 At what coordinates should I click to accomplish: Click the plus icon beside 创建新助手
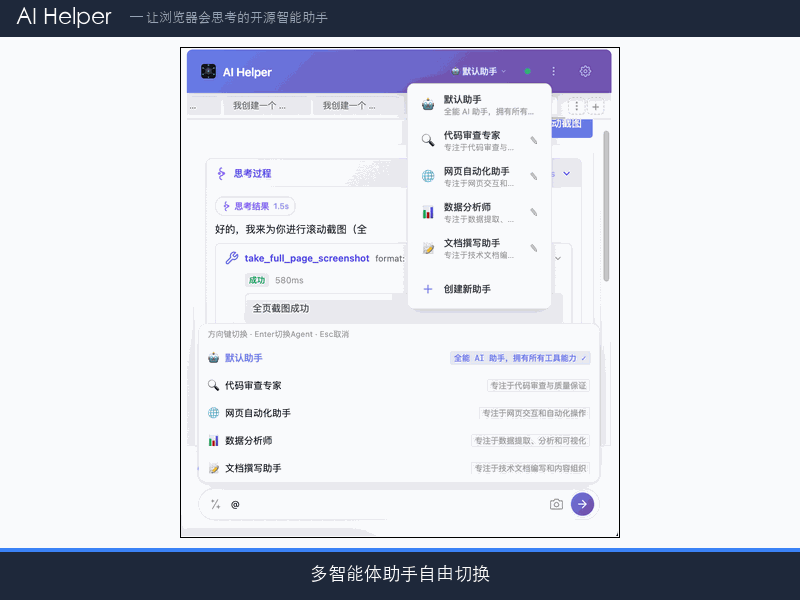[x=428, y=289]
